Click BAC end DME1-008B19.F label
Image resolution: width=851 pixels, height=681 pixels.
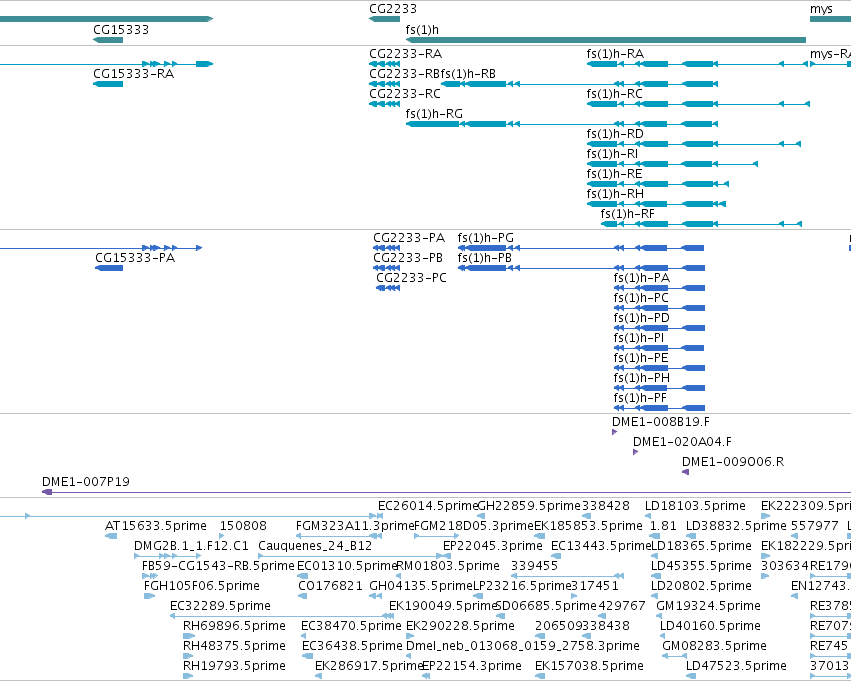click(x=661, y=422)
